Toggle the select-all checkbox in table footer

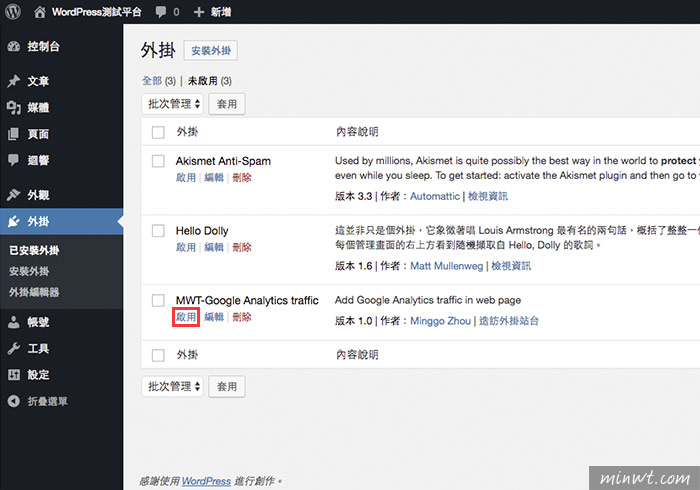[158, 355]
